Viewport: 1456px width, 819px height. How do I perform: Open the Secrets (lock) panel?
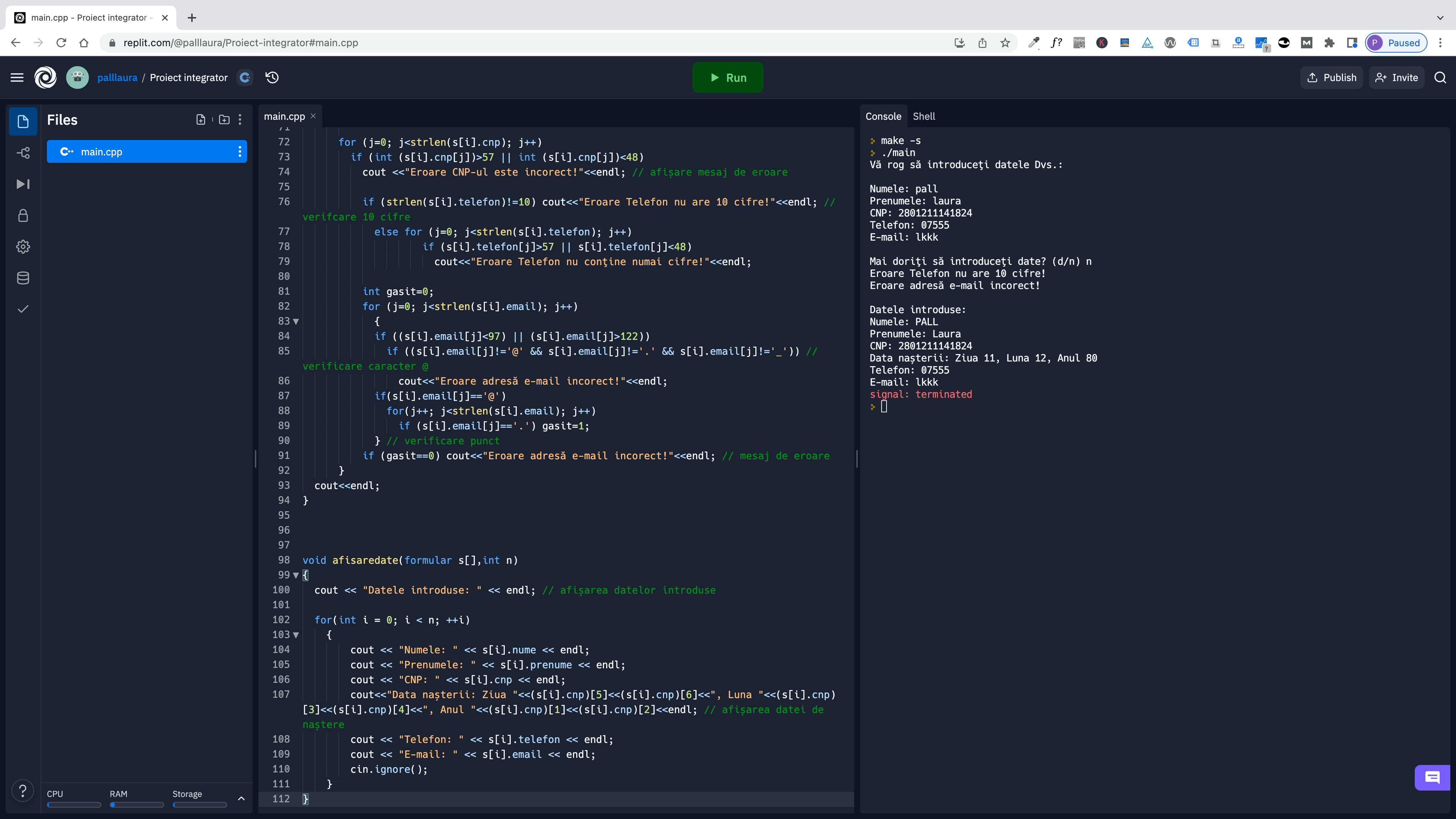pos(23,215)
